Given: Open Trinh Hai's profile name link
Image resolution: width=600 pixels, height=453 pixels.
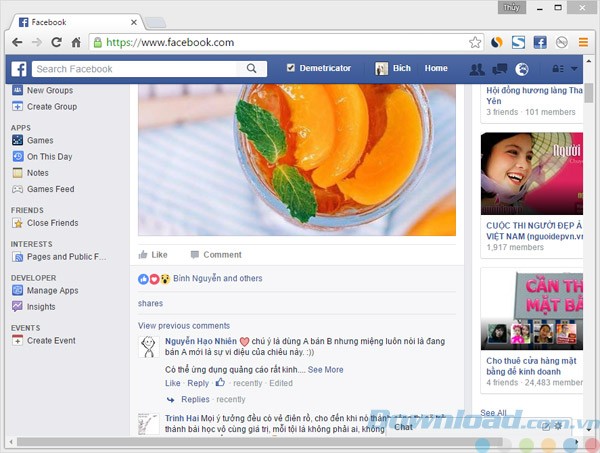Looking at the screenshot, I should [x=182, y=418].
